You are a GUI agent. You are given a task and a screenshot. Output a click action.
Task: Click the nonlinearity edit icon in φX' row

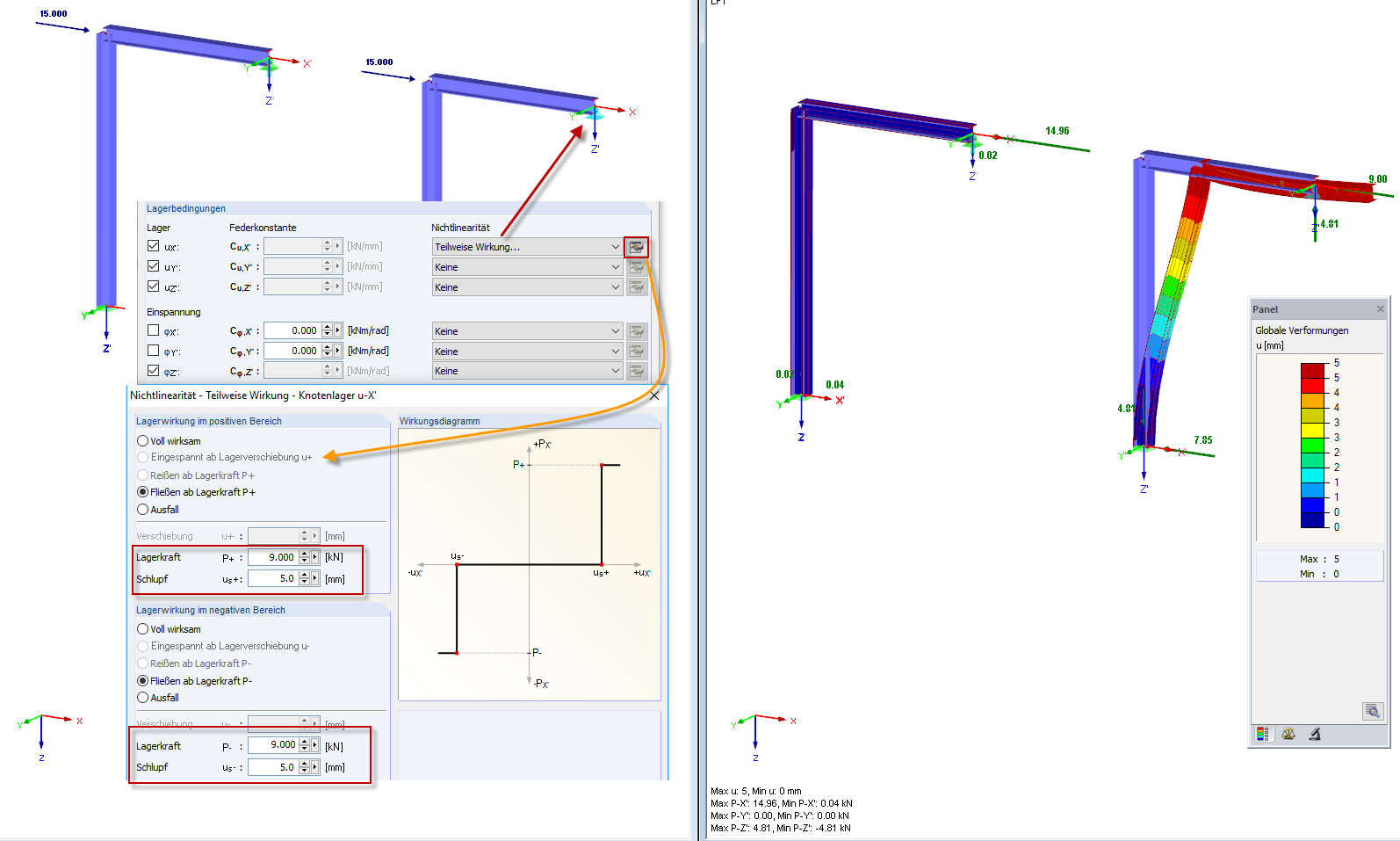coord(637,331)
